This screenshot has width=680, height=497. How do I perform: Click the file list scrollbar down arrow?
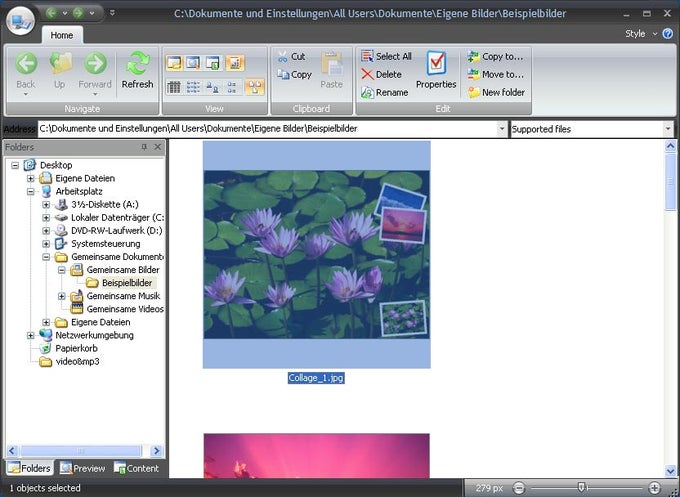[670, 471]
